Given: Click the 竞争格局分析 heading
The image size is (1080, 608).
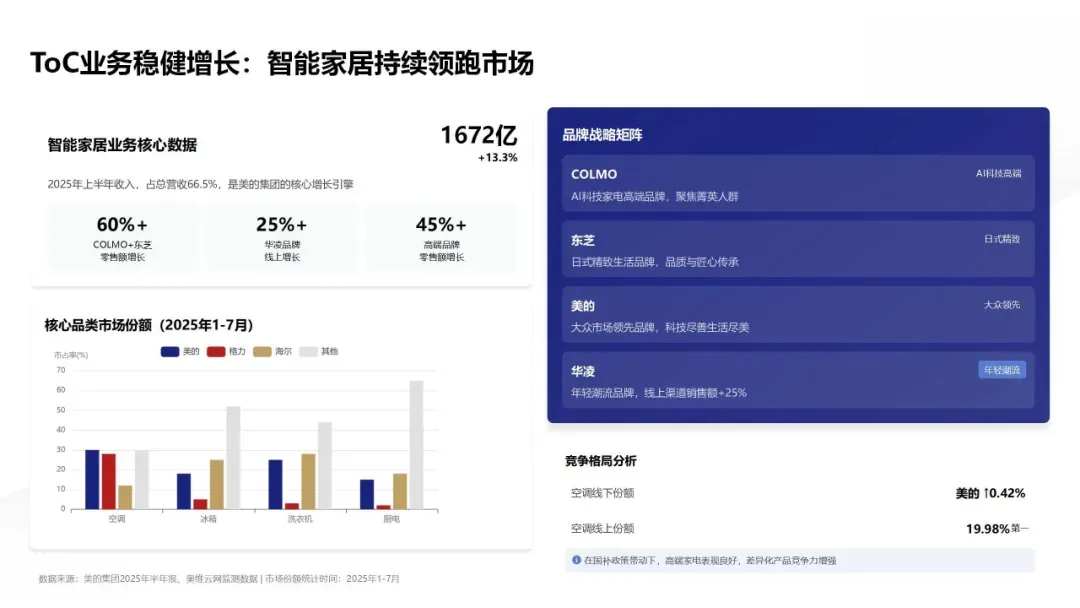Looking at the screenshot, I should 601,461.
